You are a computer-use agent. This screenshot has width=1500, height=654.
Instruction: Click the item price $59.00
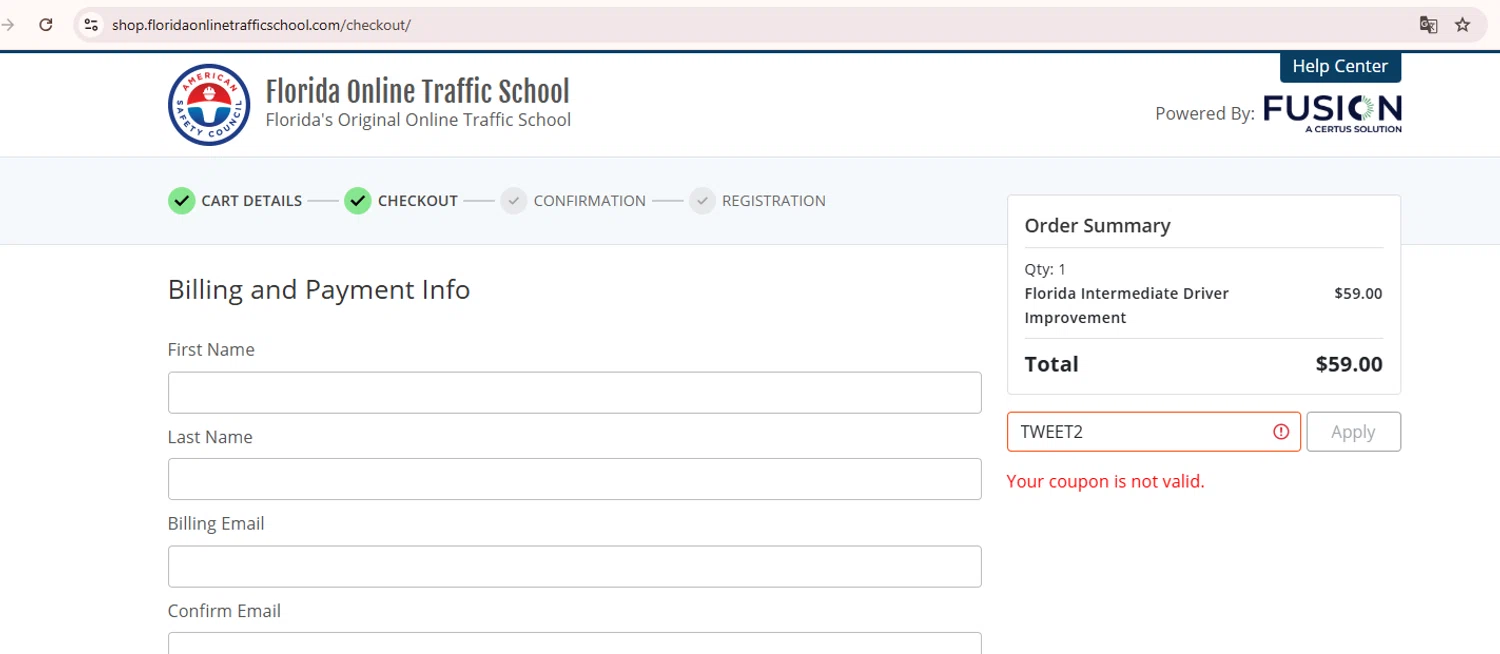pyautogui.click(x=1358, y=294)
